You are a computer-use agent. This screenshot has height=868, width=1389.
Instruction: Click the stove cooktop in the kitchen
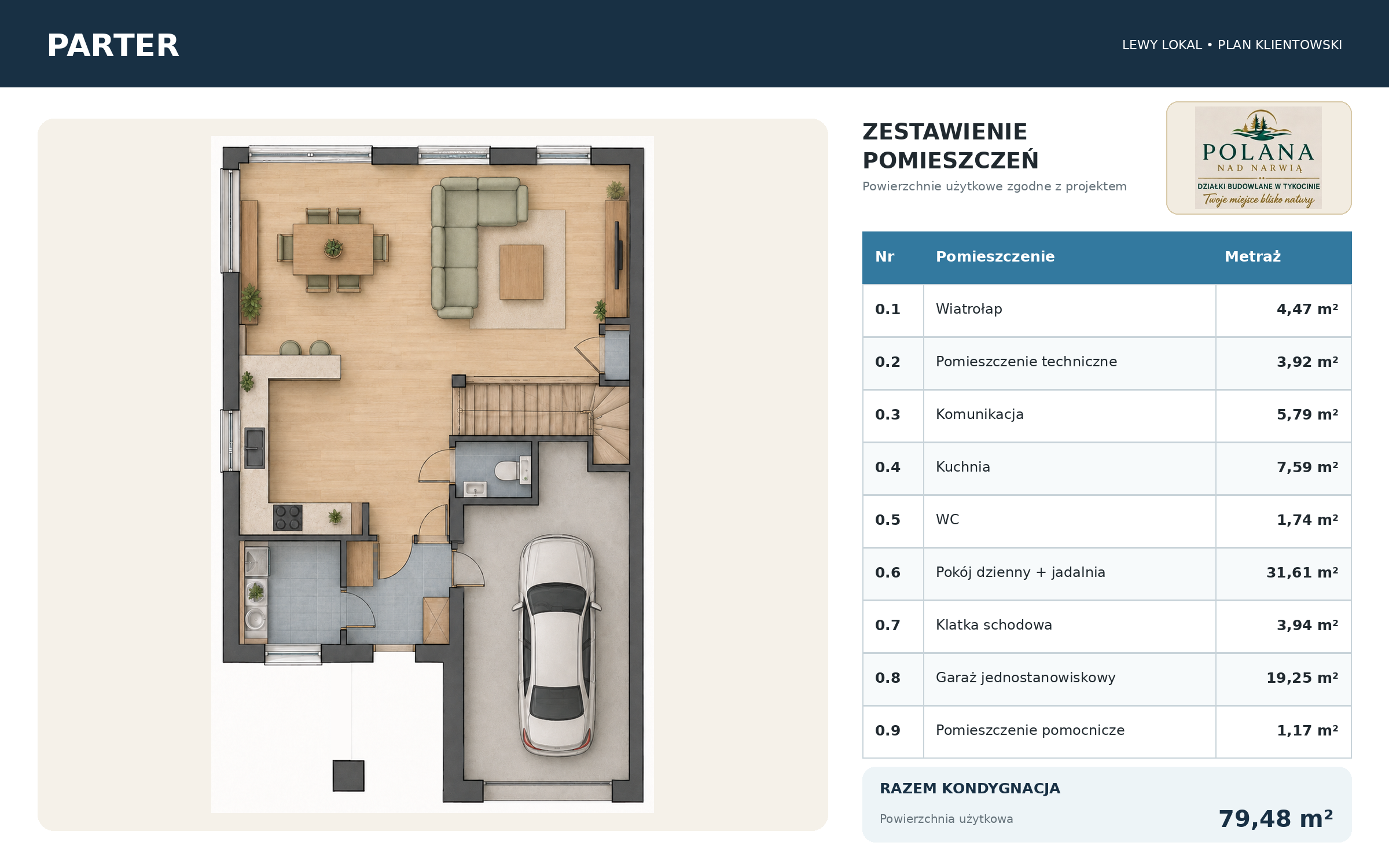(288, 517)
